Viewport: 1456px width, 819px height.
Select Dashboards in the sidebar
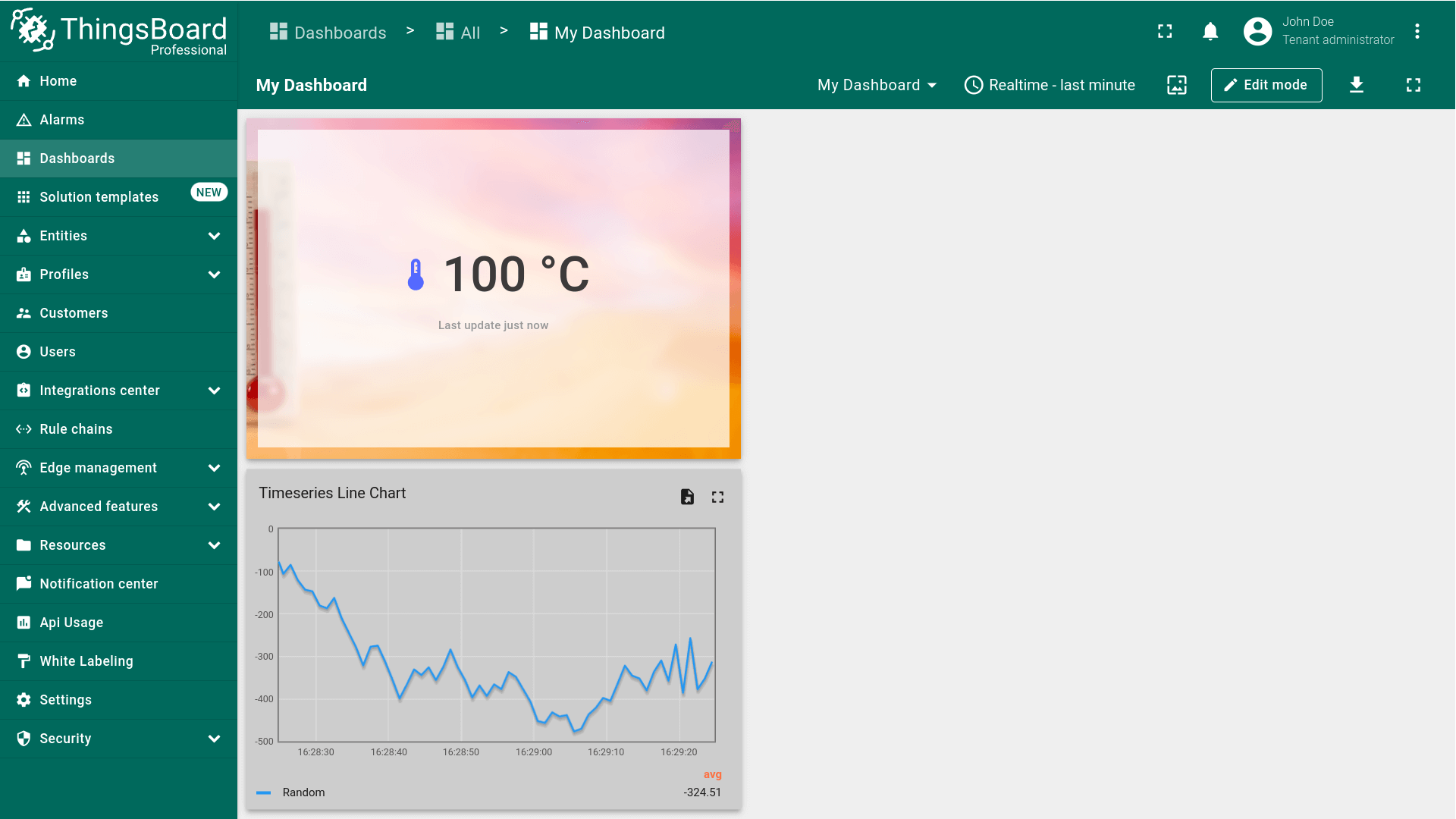click(x=118, y=158)
